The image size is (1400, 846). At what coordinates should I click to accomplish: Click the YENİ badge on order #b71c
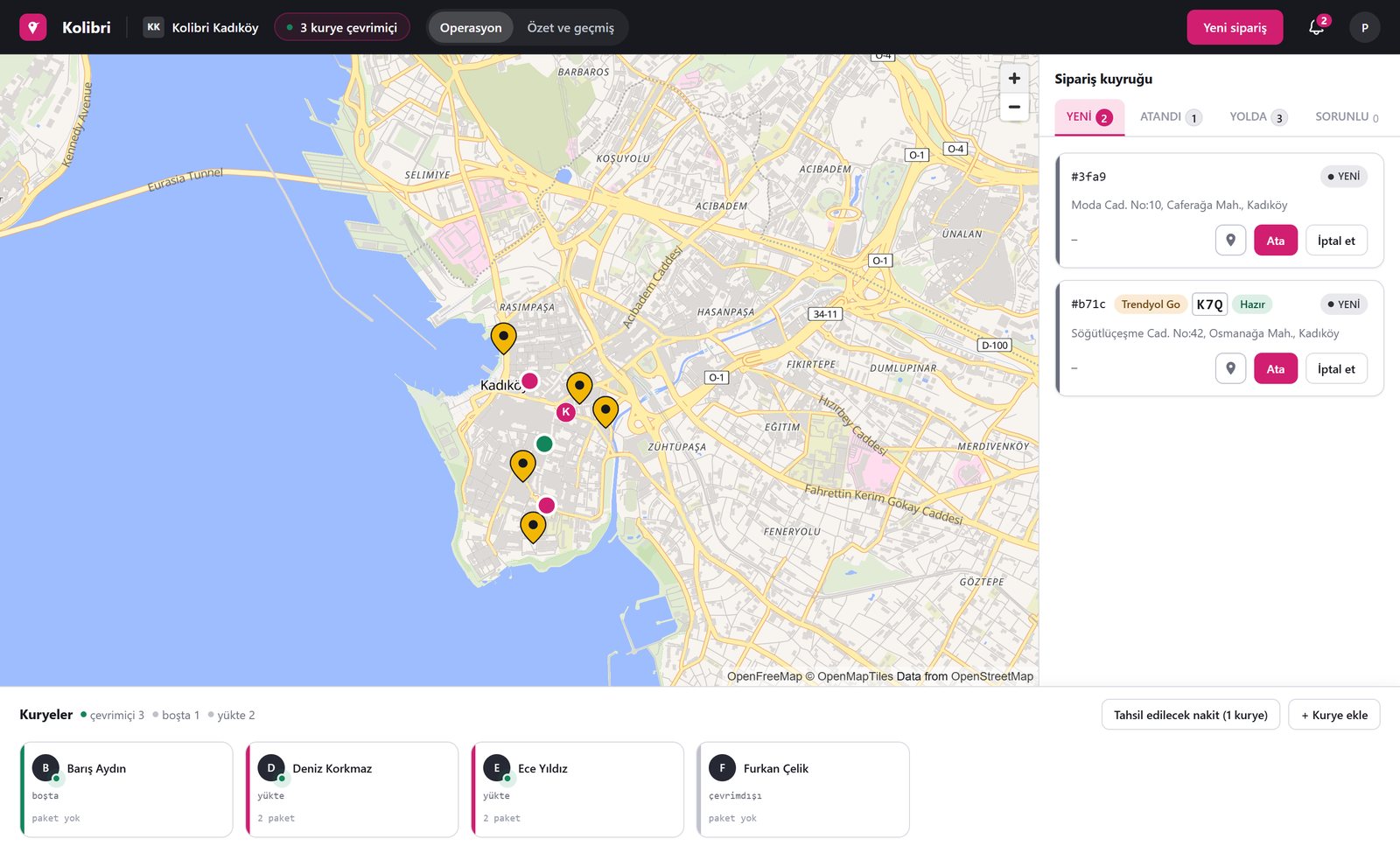1344,304
